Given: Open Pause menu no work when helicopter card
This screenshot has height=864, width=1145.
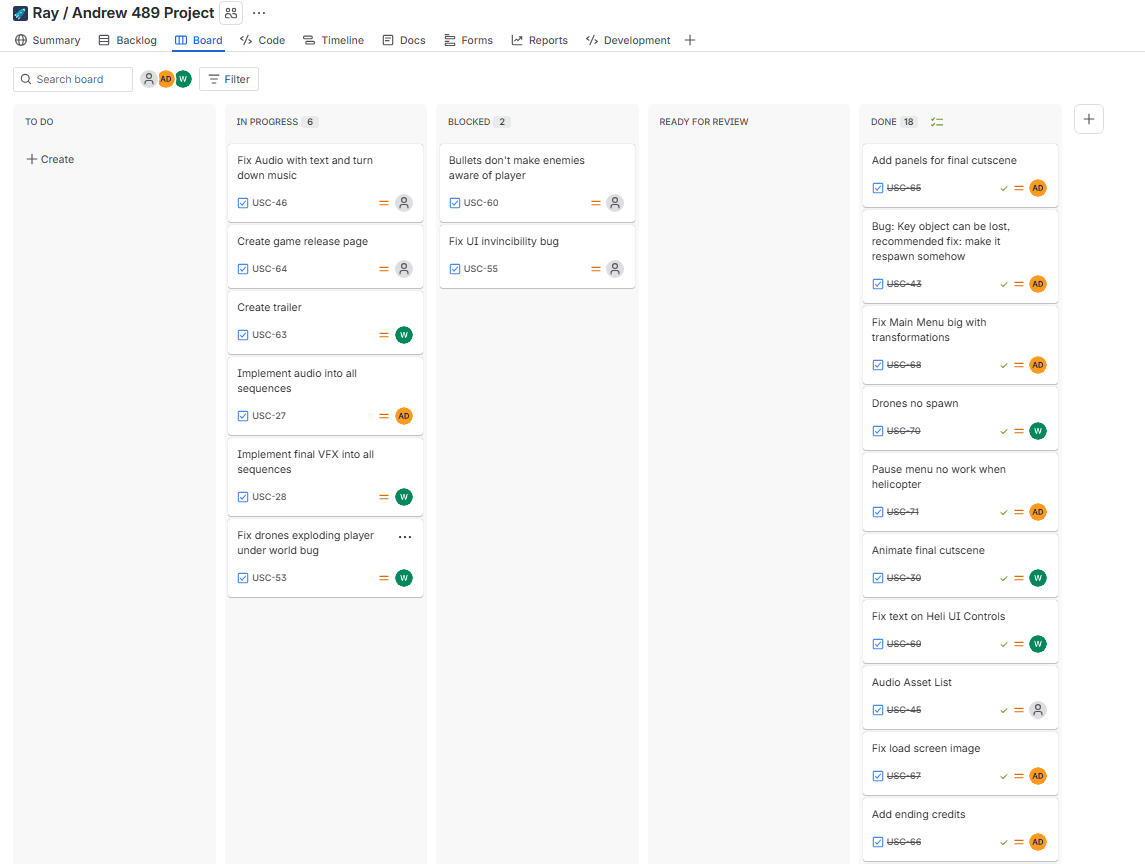Looking at the screenshot, I should pos(960,491).
